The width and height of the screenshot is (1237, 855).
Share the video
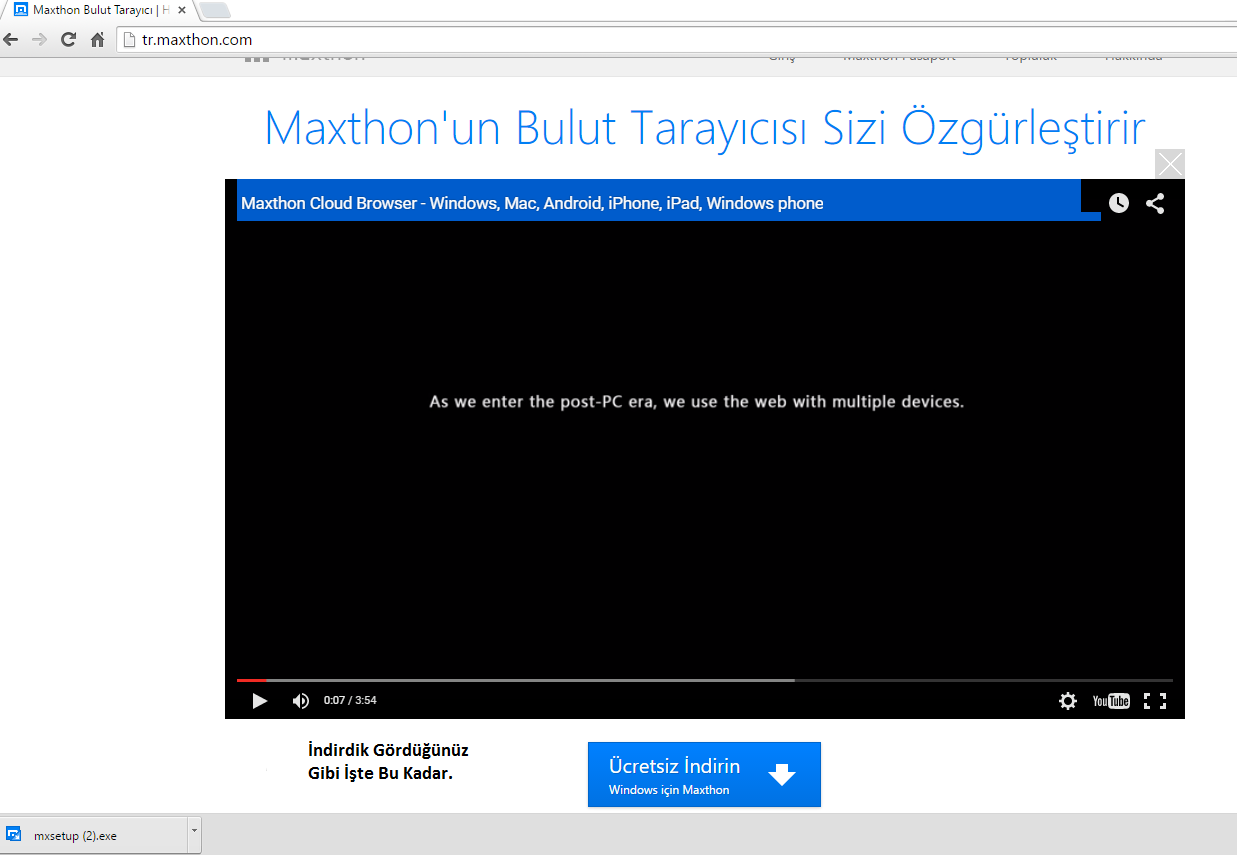(x=1155, y=203)
